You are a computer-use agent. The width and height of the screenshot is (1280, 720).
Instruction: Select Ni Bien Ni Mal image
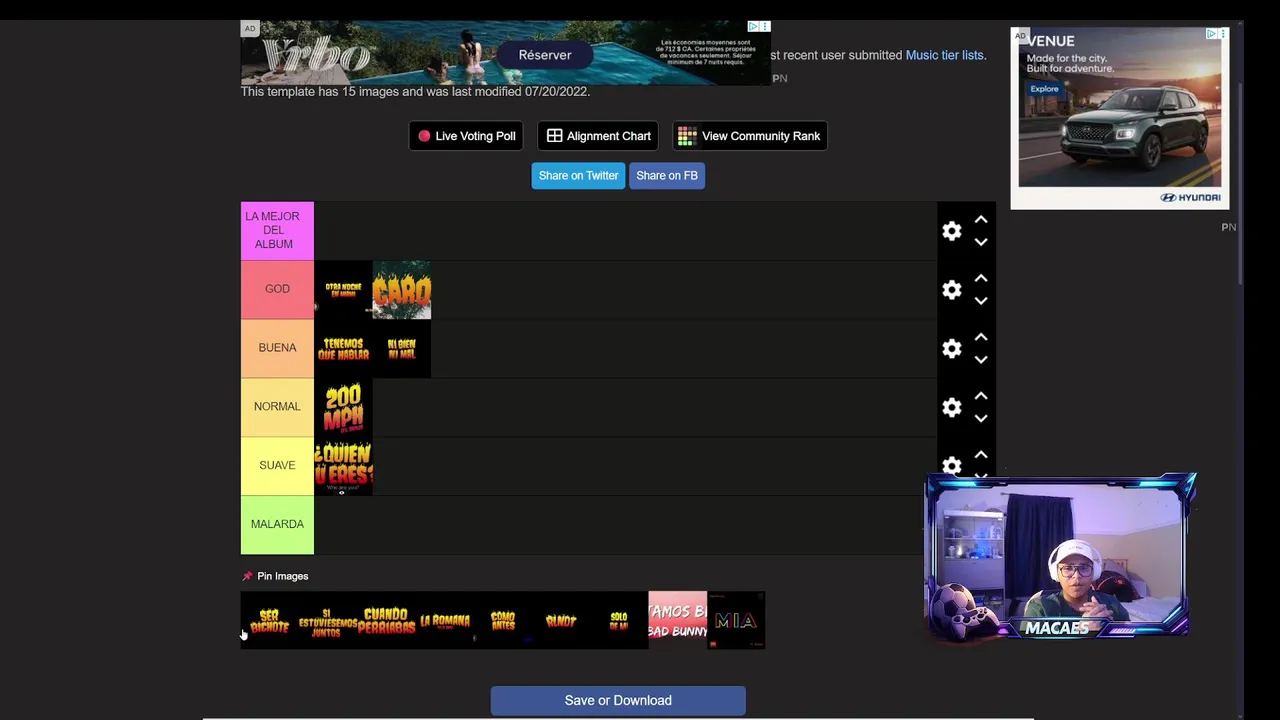tap(401, 349)
